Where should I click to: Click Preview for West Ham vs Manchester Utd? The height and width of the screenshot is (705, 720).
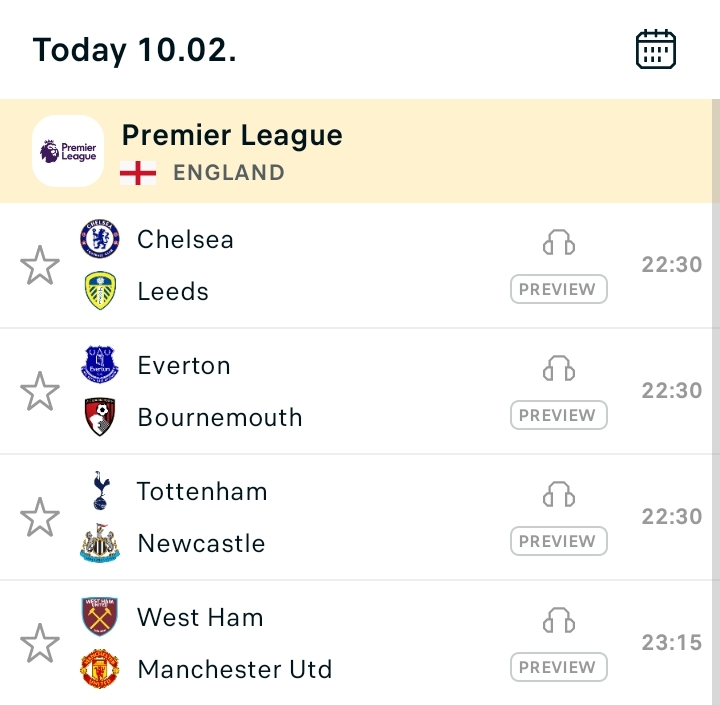tap(558, 668)
